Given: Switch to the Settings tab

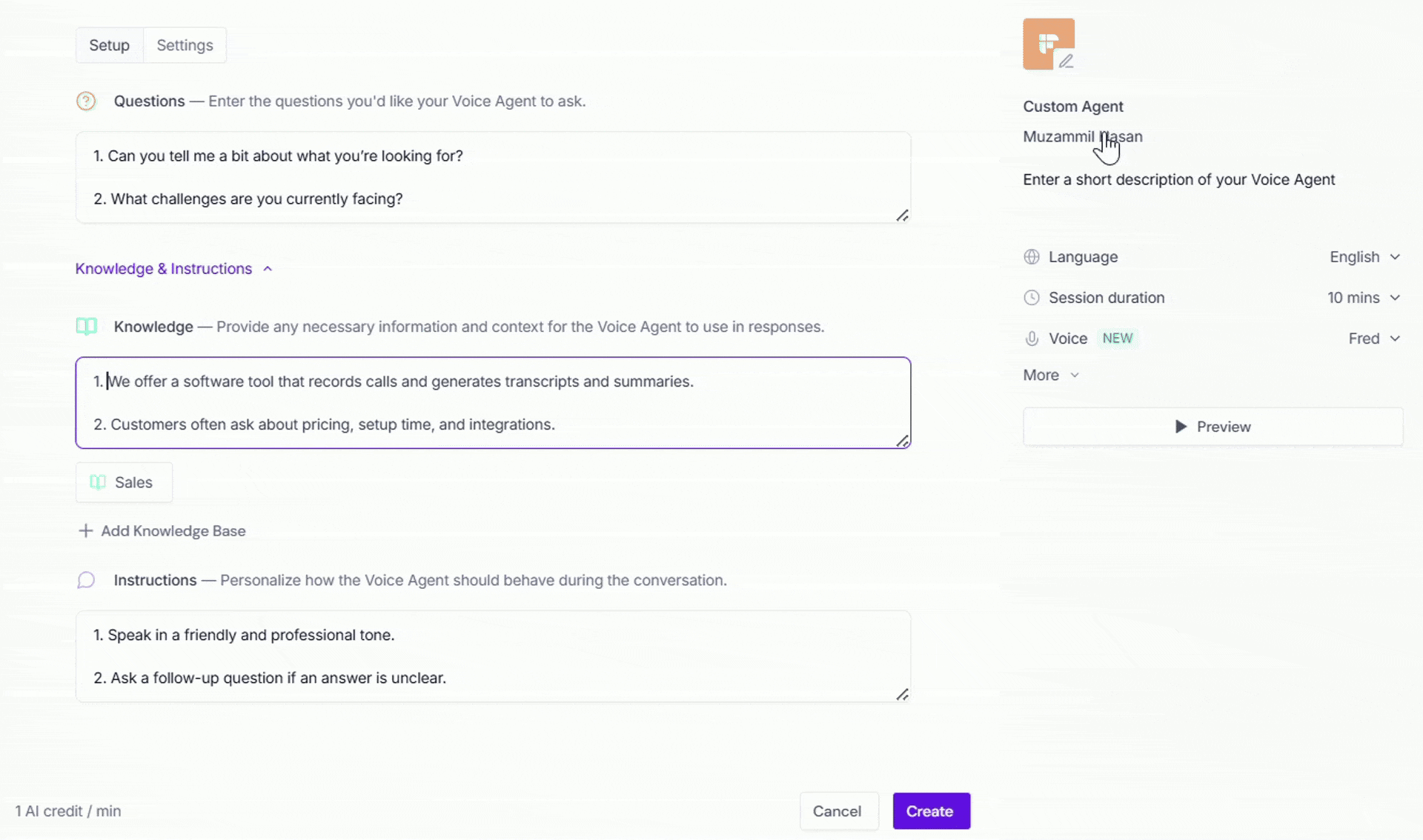Looking at the screenshot, I should 185,45.
